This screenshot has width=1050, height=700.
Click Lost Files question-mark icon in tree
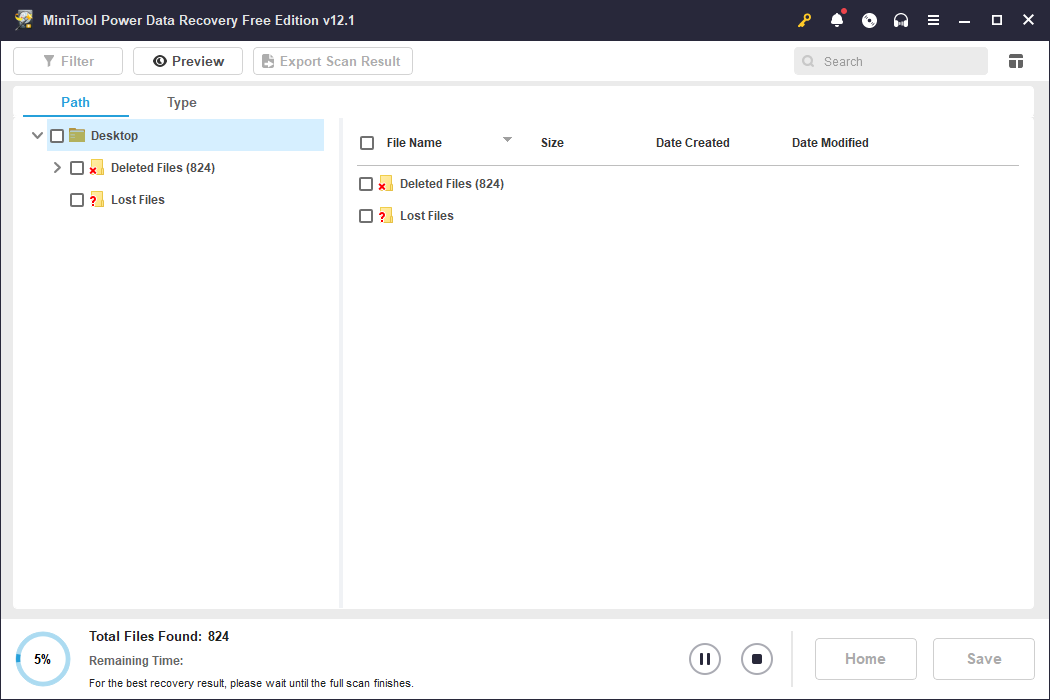(x=96, y=200)
